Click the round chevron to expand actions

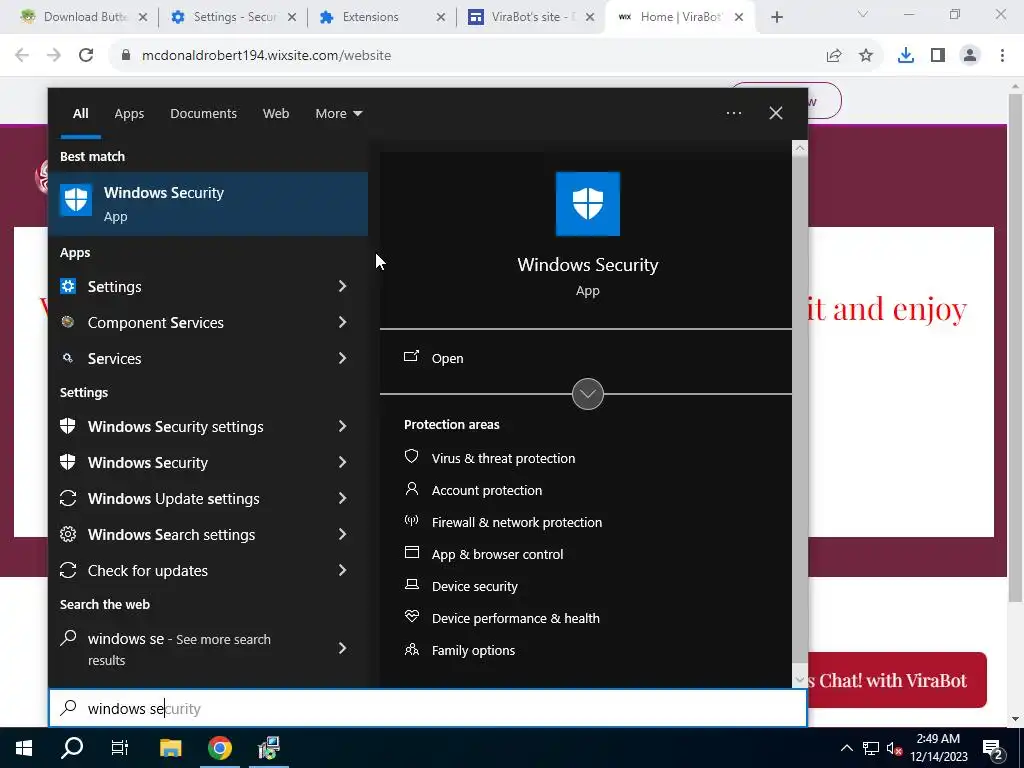tap(587, 394)
